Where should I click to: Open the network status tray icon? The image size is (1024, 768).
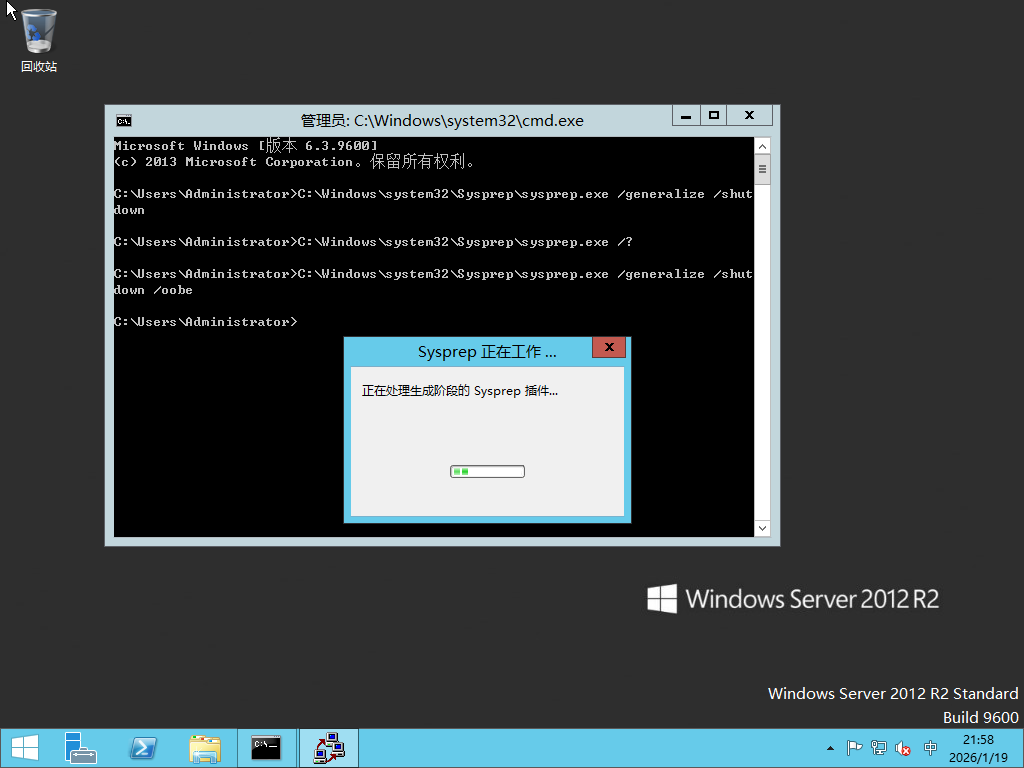coord(879,748)
